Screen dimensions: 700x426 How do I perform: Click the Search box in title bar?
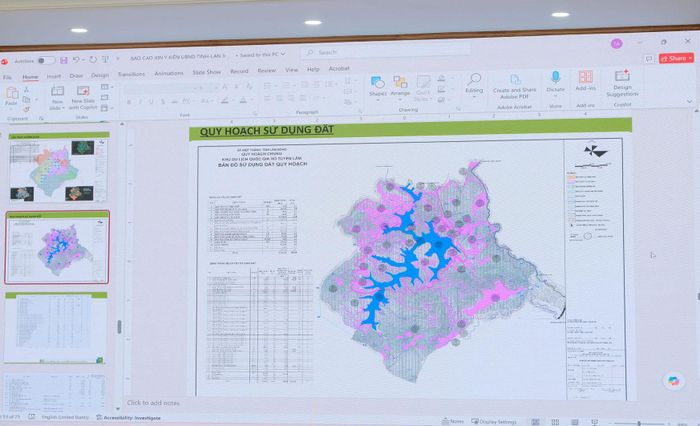(x=385, y=52)
